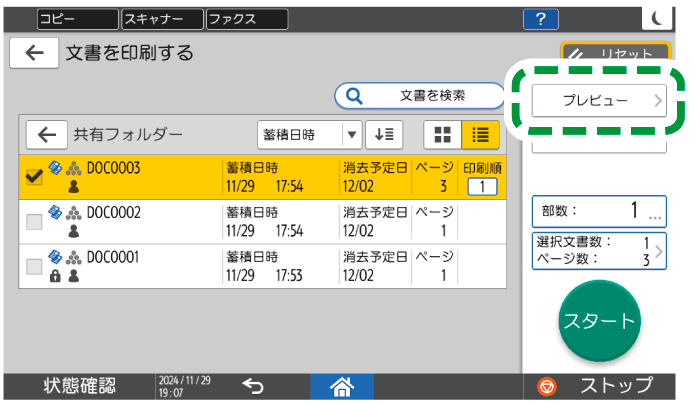Click the color dots icon on DOC0002
695x404 pixels.
[74, 213]
